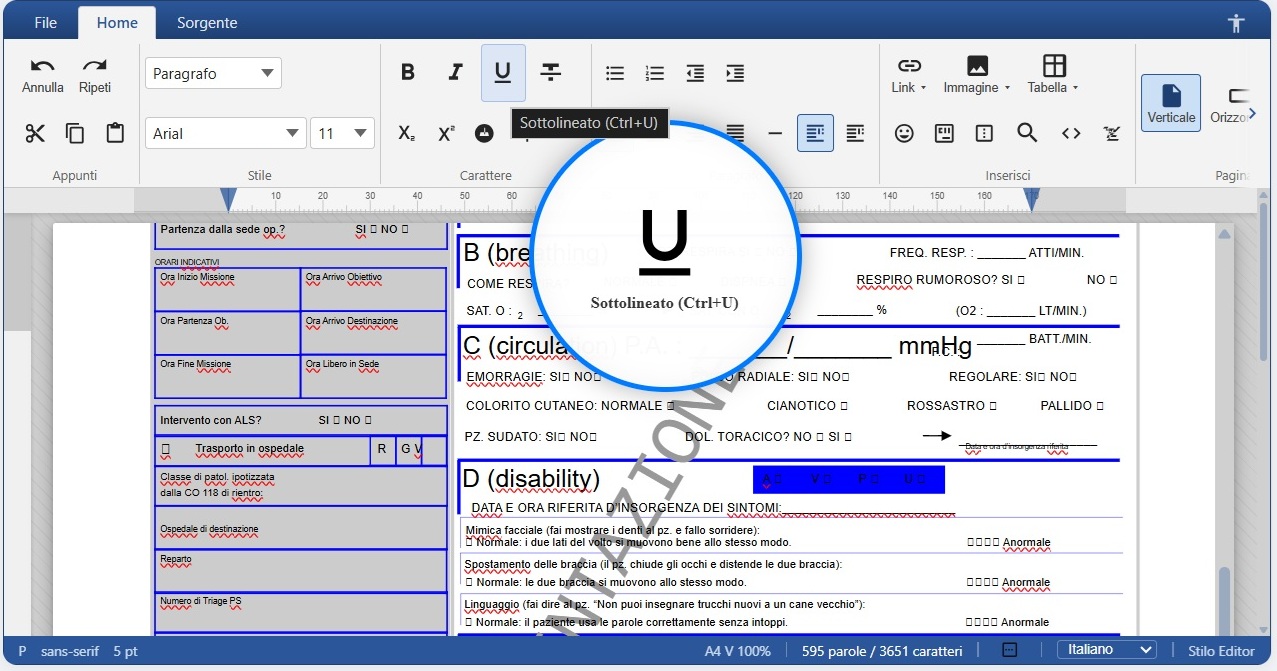The width and height of the screenshot is (1277, 671).
Task: Click the last icon in the alignment row
Action: click(x=855, y=133)
